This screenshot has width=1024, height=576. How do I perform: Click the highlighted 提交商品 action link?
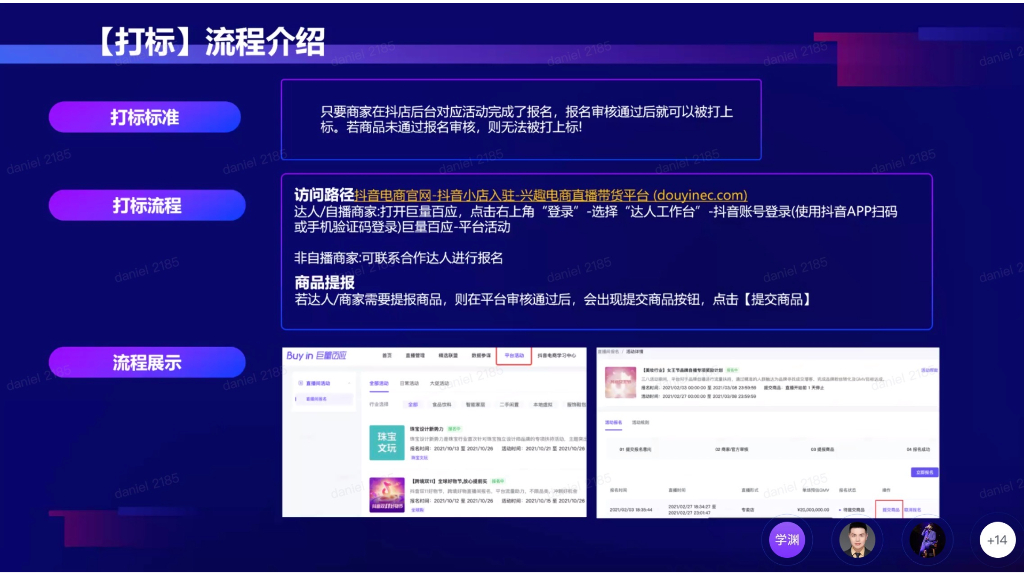(x=889, y=509)
